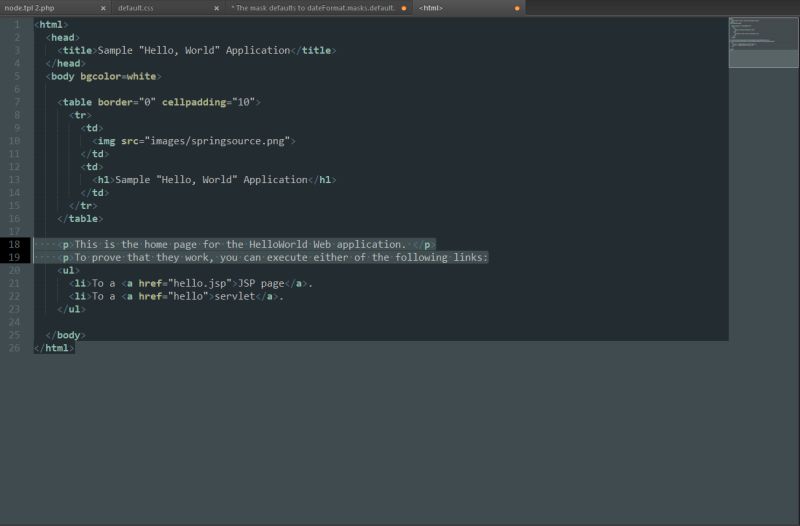Click the cellpadding="10" attribute
The height and width of the screenshot is (526, 800).
[208, 102]
